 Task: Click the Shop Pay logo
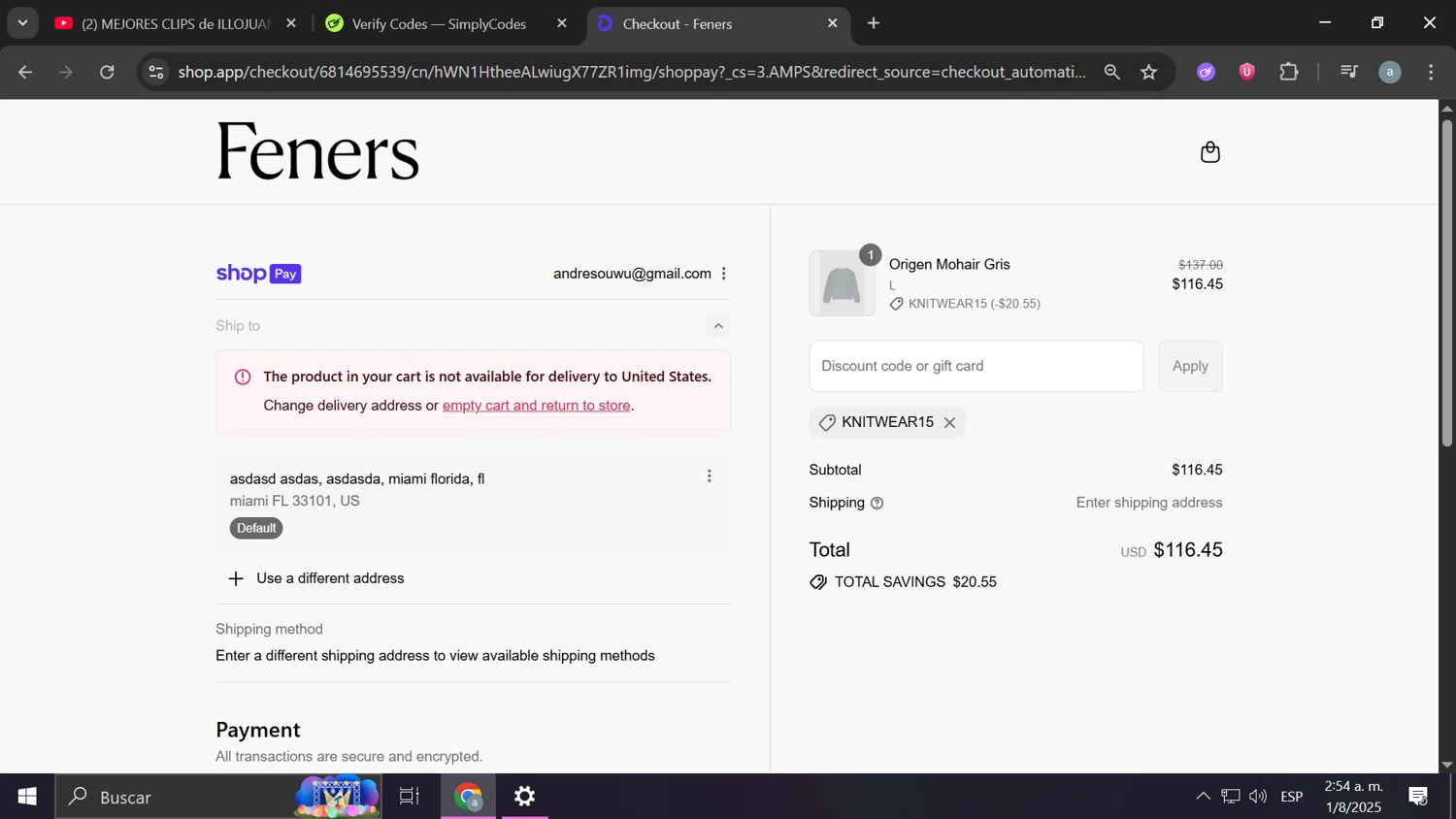(x=258, y=274)
